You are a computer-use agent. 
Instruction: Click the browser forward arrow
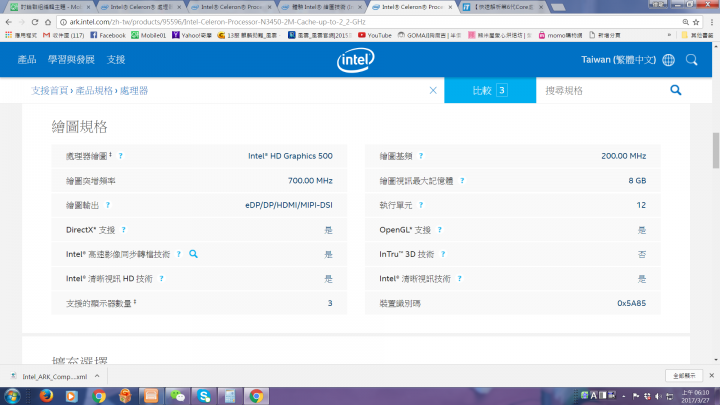click(x=22, y=22)
